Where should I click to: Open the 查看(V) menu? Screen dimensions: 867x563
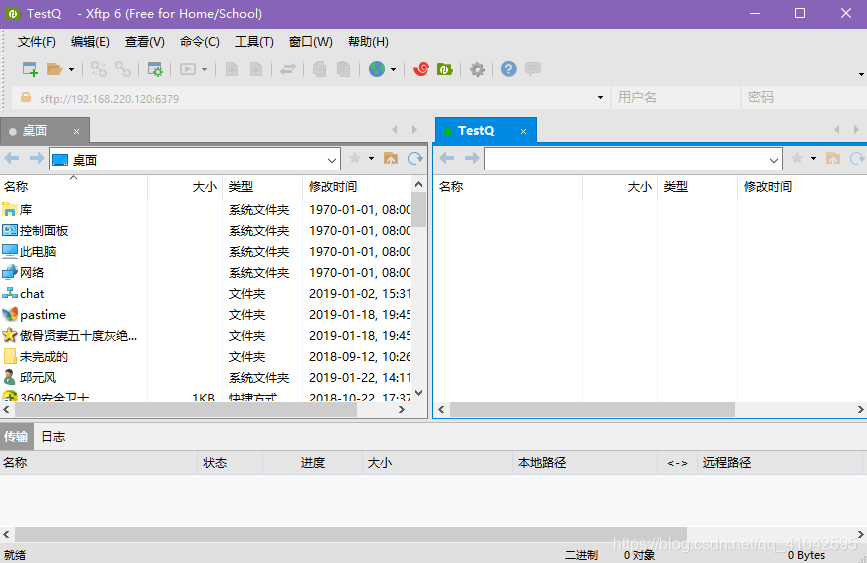click(144, 42)
